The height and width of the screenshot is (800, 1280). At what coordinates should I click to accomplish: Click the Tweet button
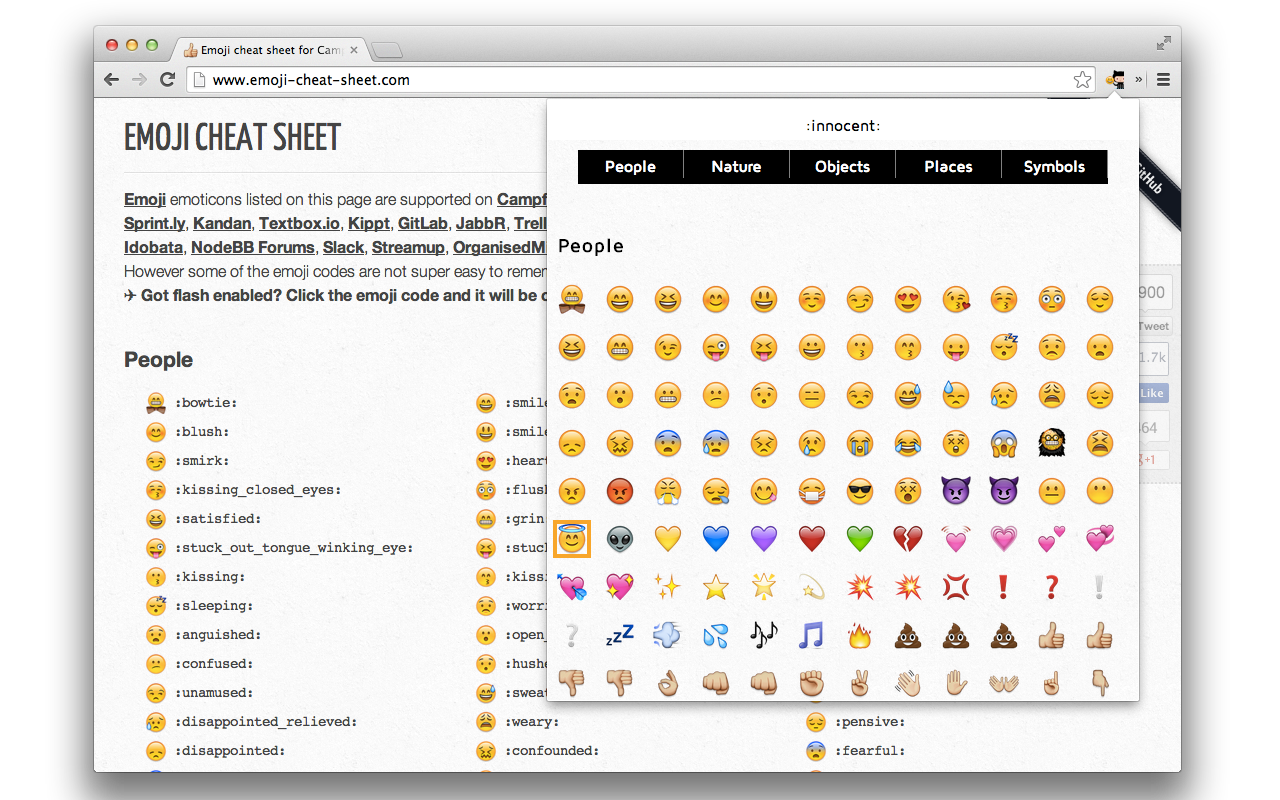point(1153,326)
